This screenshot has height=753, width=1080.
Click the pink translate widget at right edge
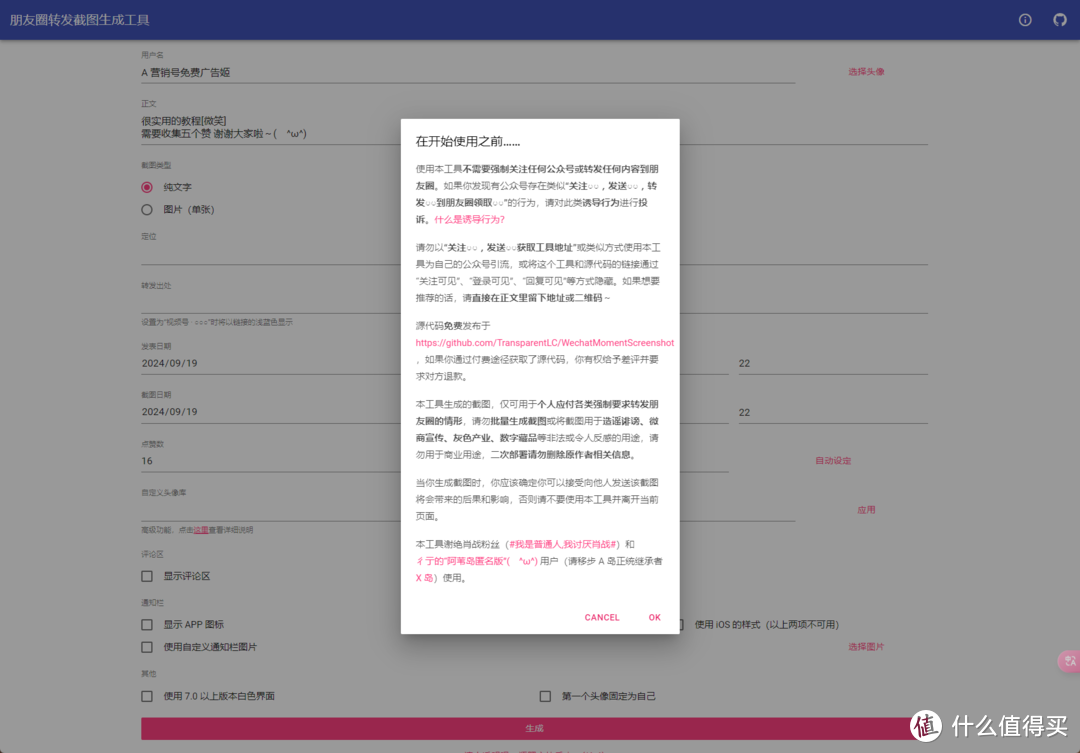1069,661
